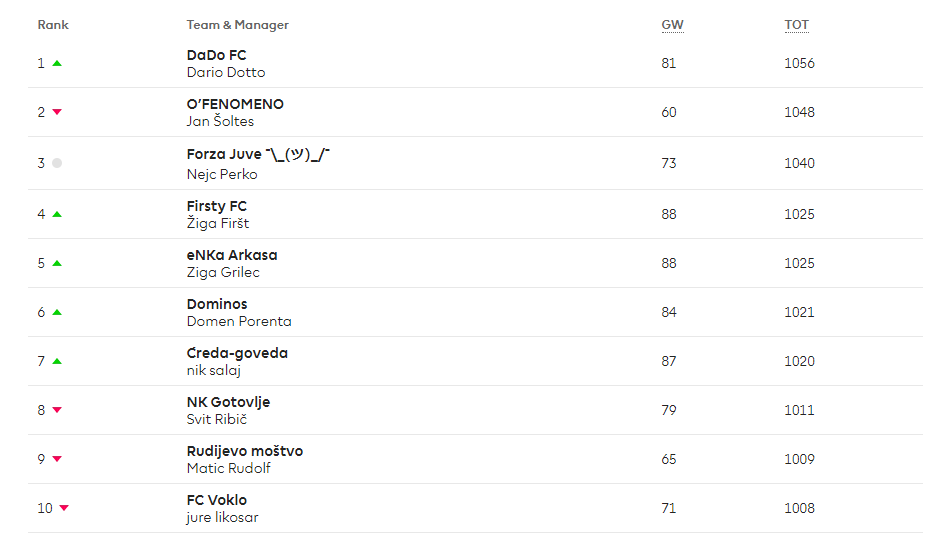Screen dimensions: 926x539
Task: Open the DaDo FC team link
Action: click(x=216, y=55)
